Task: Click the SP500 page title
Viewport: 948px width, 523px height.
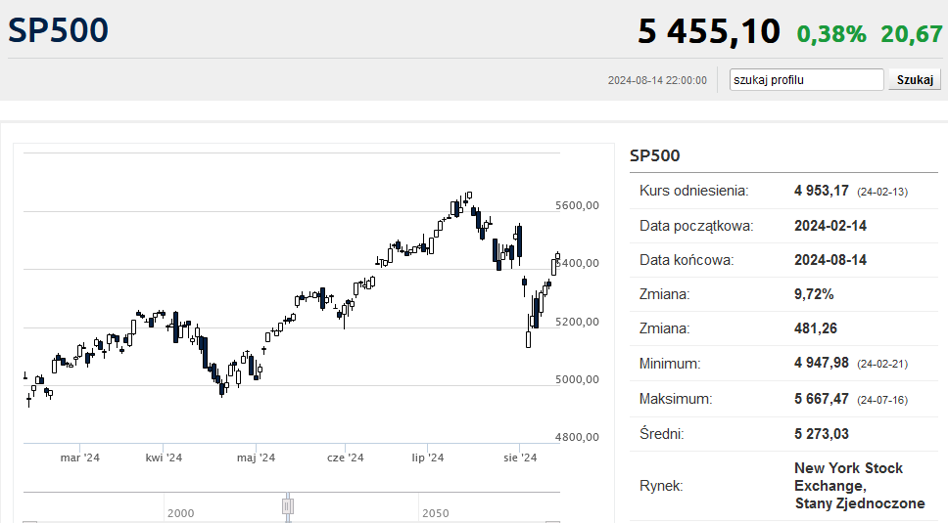Action: 58,30
